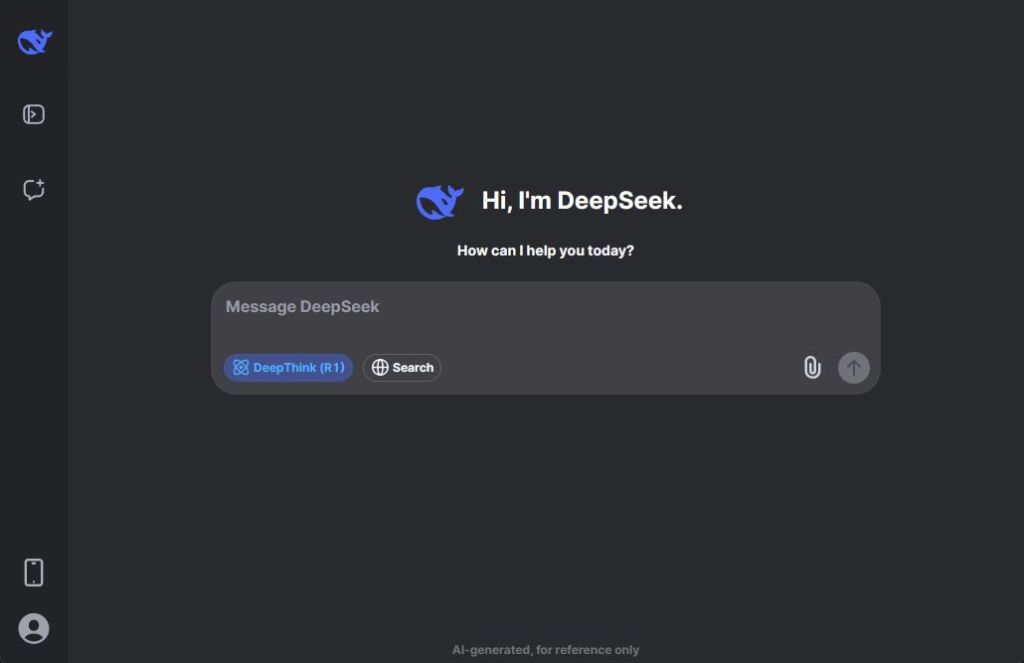Screen dimensions: 1024x663
Task: Click the whale logo beside the greeting
Action: 440,199
